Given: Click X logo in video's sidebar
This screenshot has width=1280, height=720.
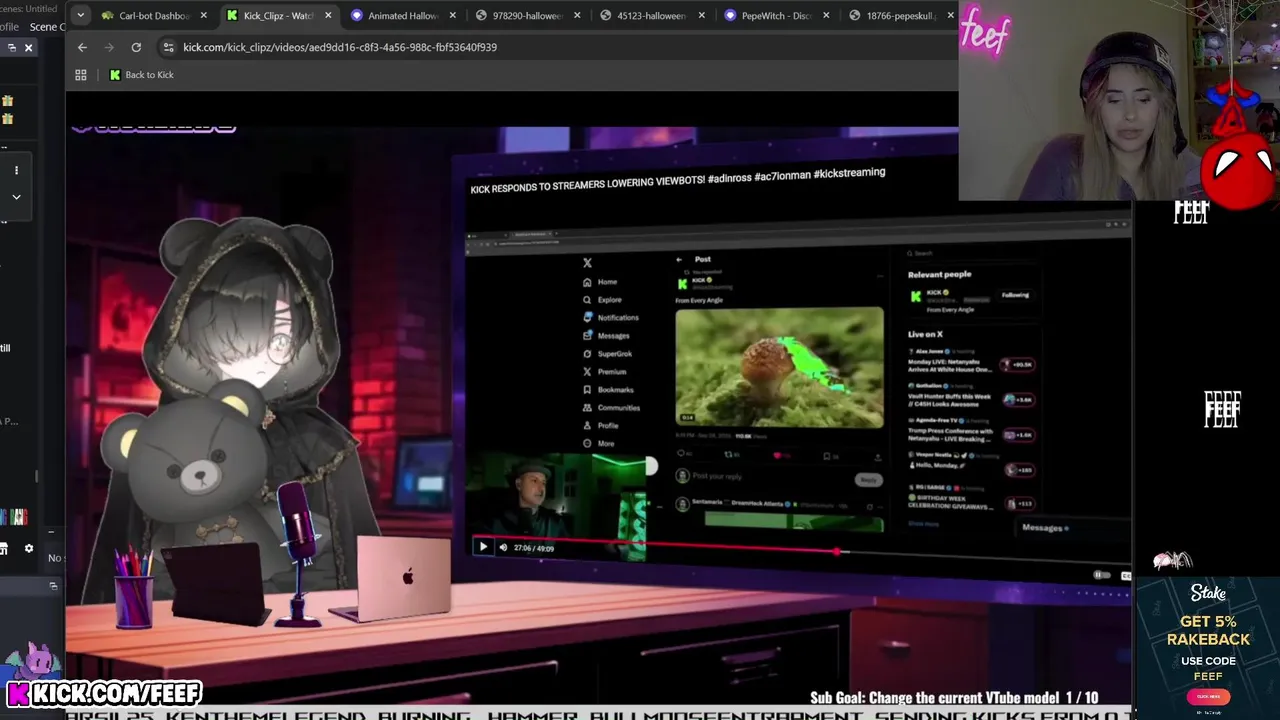Looking at the screenshot, I should click(x=587, y=263).
